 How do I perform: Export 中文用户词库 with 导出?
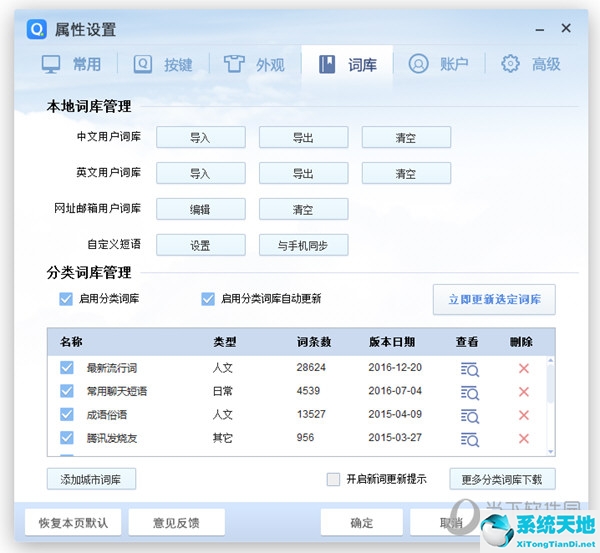pyautogui.click(x=303, y=137)
